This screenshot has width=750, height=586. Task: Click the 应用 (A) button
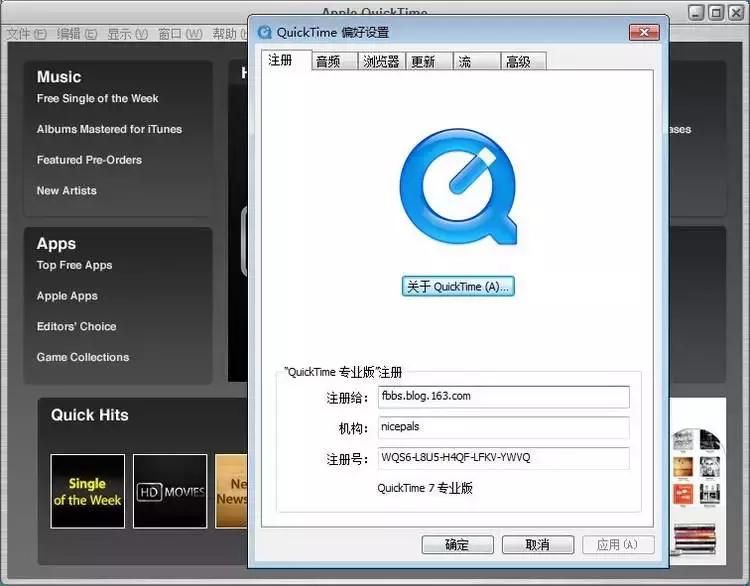(618, 544)
